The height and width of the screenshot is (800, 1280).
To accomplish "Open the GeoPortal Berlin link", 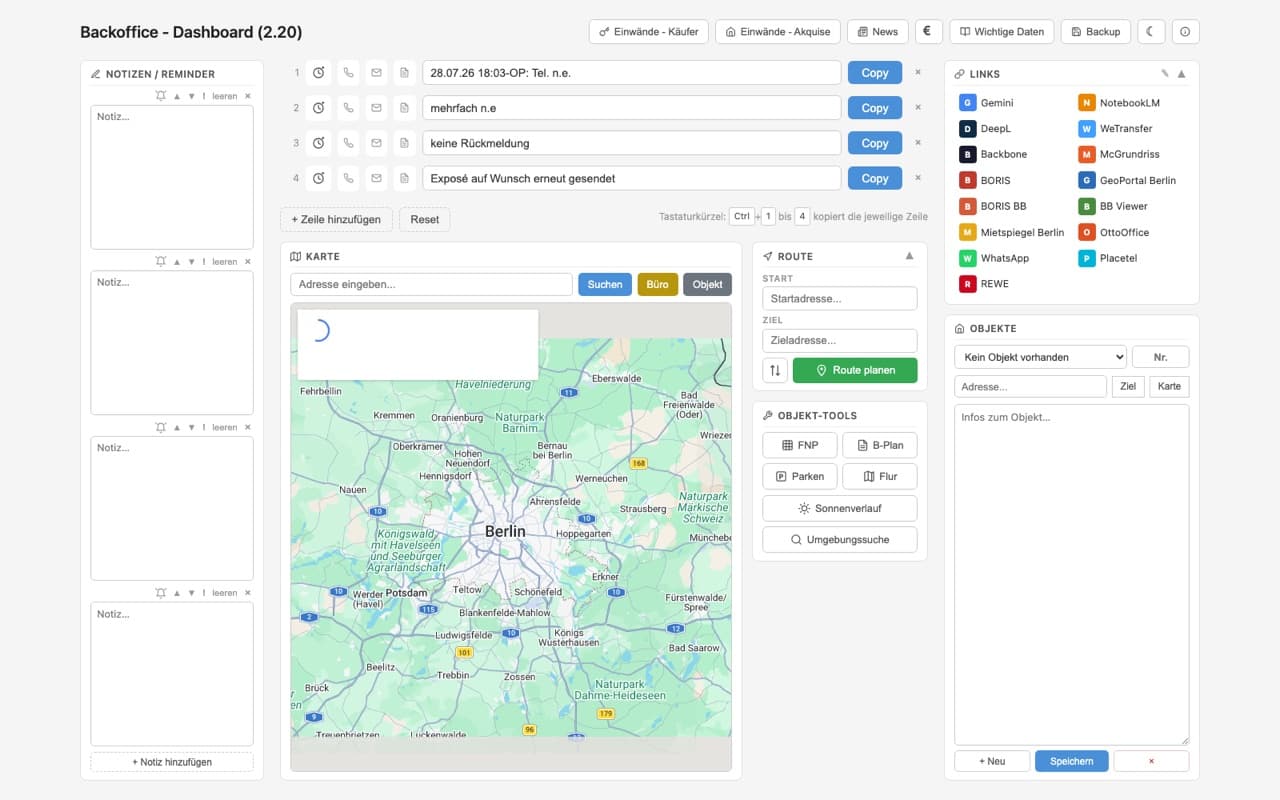I will point(1127,180).
